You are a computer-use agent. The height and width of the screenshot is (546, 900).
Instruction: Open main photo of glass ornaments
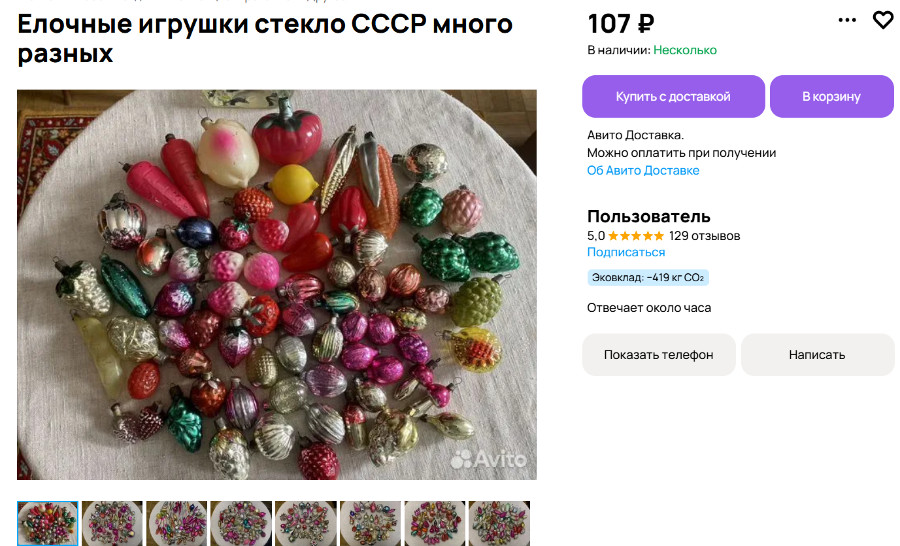point(277,285)
